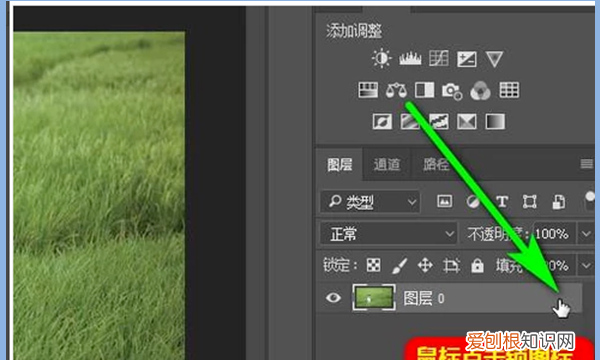
Task: Add a Brightness/Contrast adjustment
Action: pyautogui.click(x=382, y=59)
